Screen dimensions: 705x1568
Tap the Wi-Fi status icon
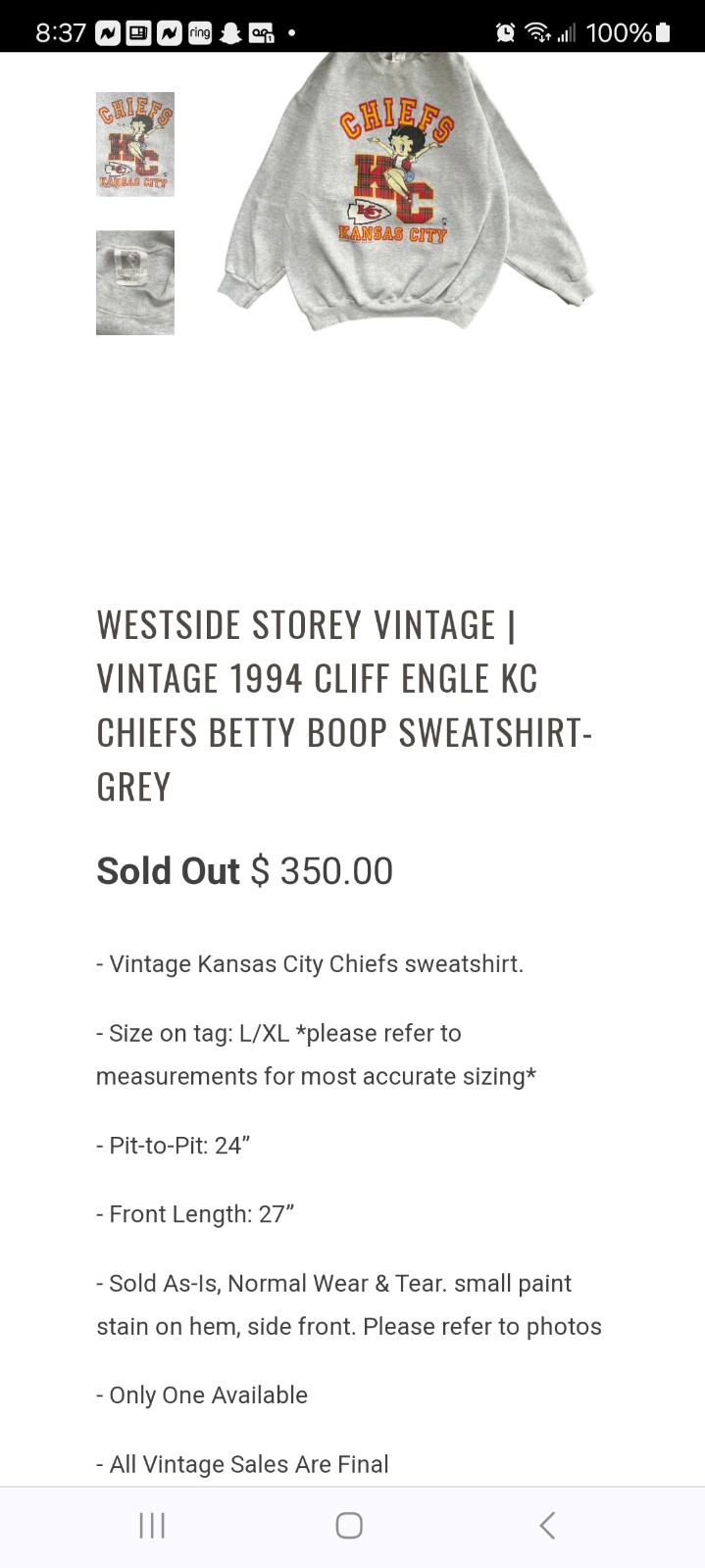pyautogui.click(x=538, y=33)
